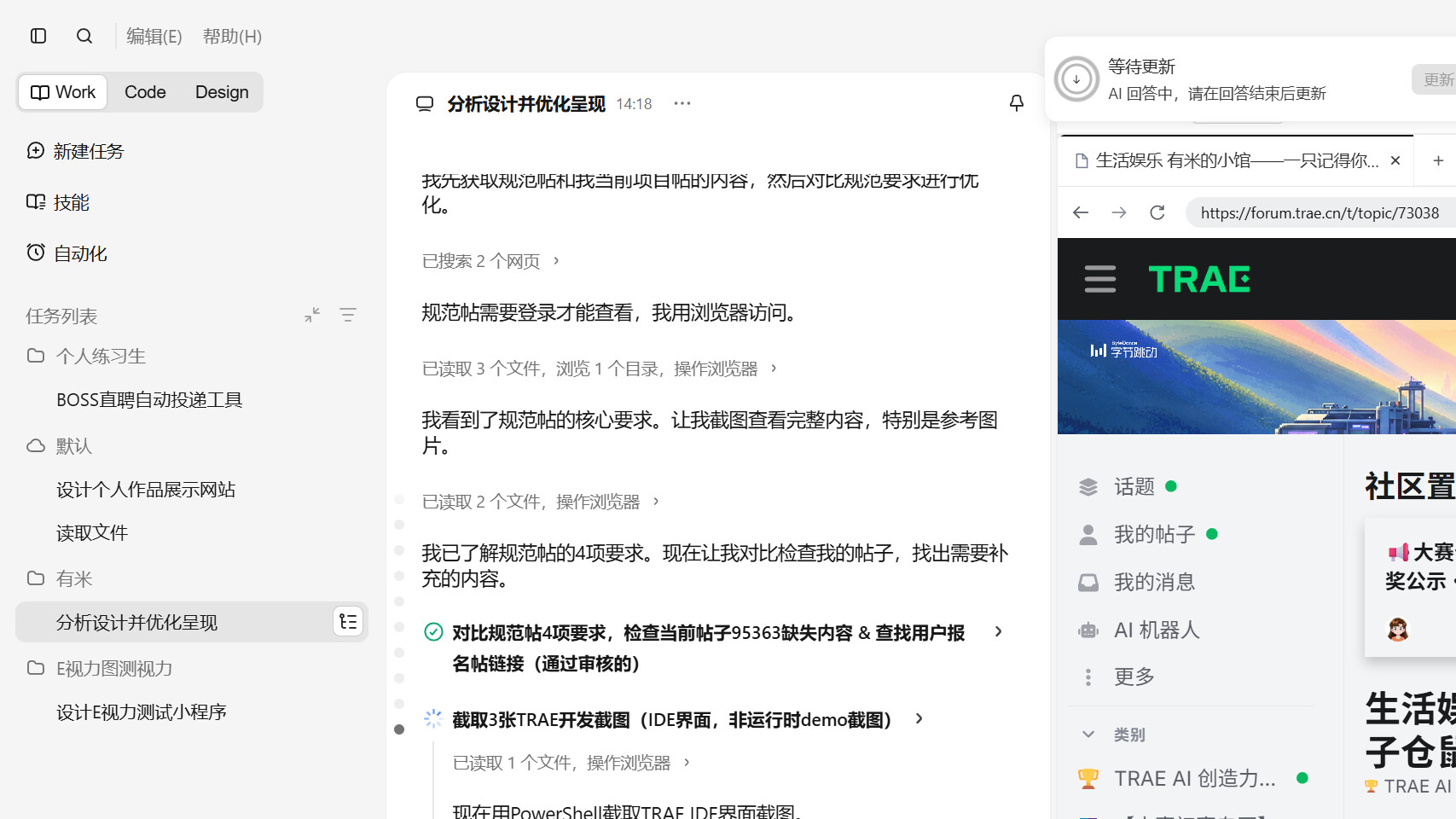Click the chat bubble icon beside the title
This screenshot has width=1456, height=819.
click(x=425, y=104)
